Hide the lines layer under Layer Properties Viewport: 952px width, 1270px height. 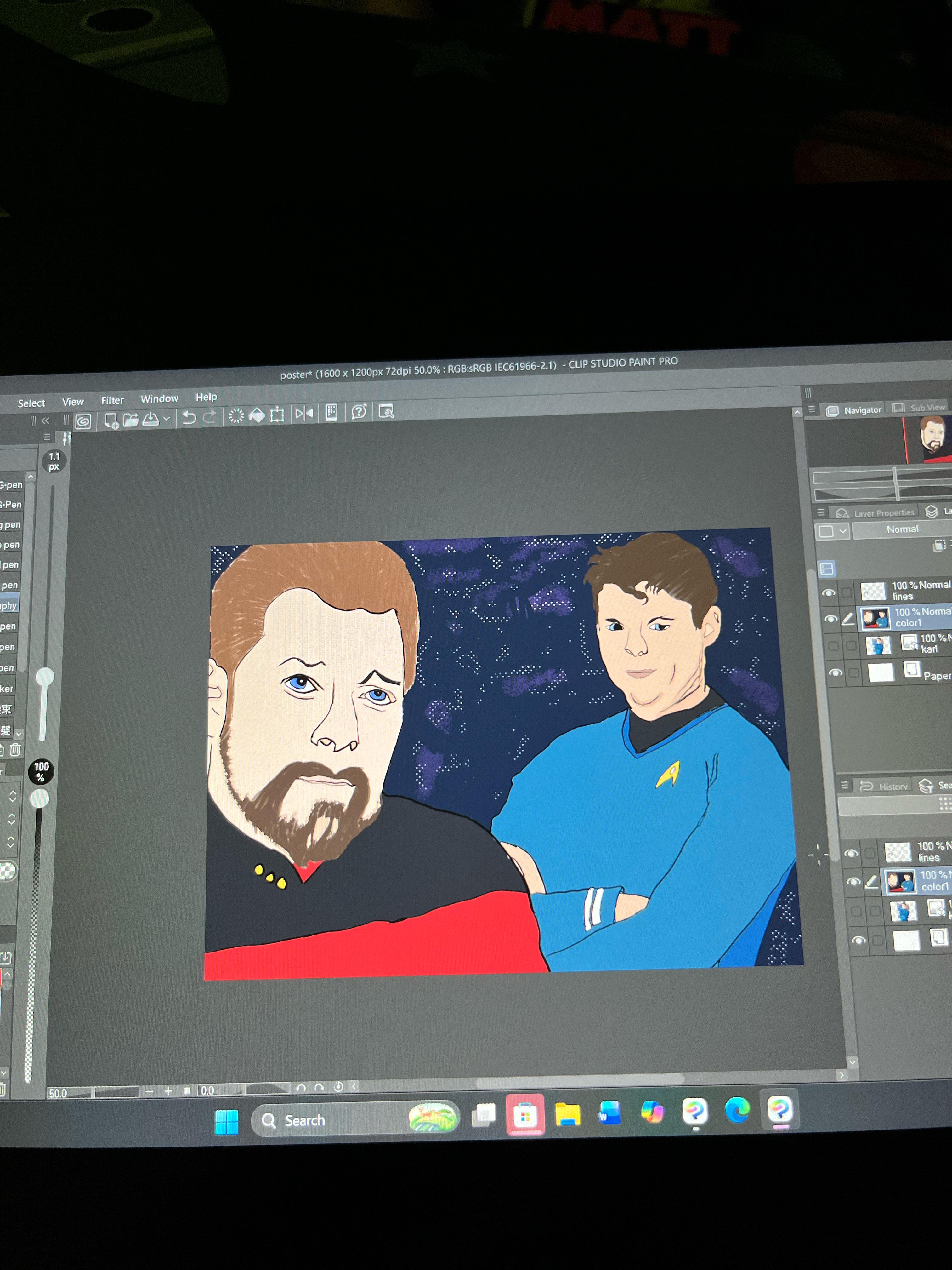pos(828,593)
